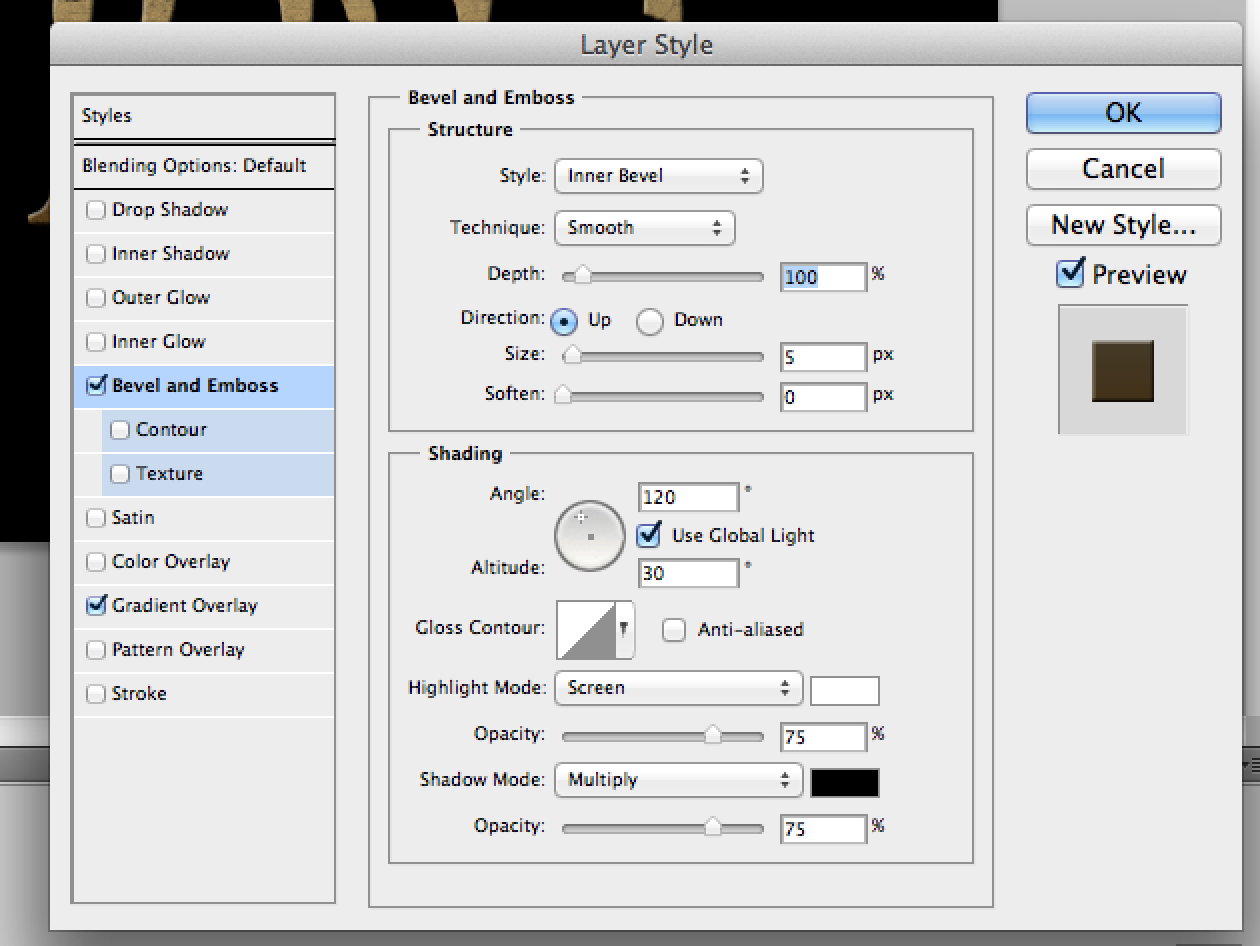Confirm the layer style with OK

[1122, 113]
